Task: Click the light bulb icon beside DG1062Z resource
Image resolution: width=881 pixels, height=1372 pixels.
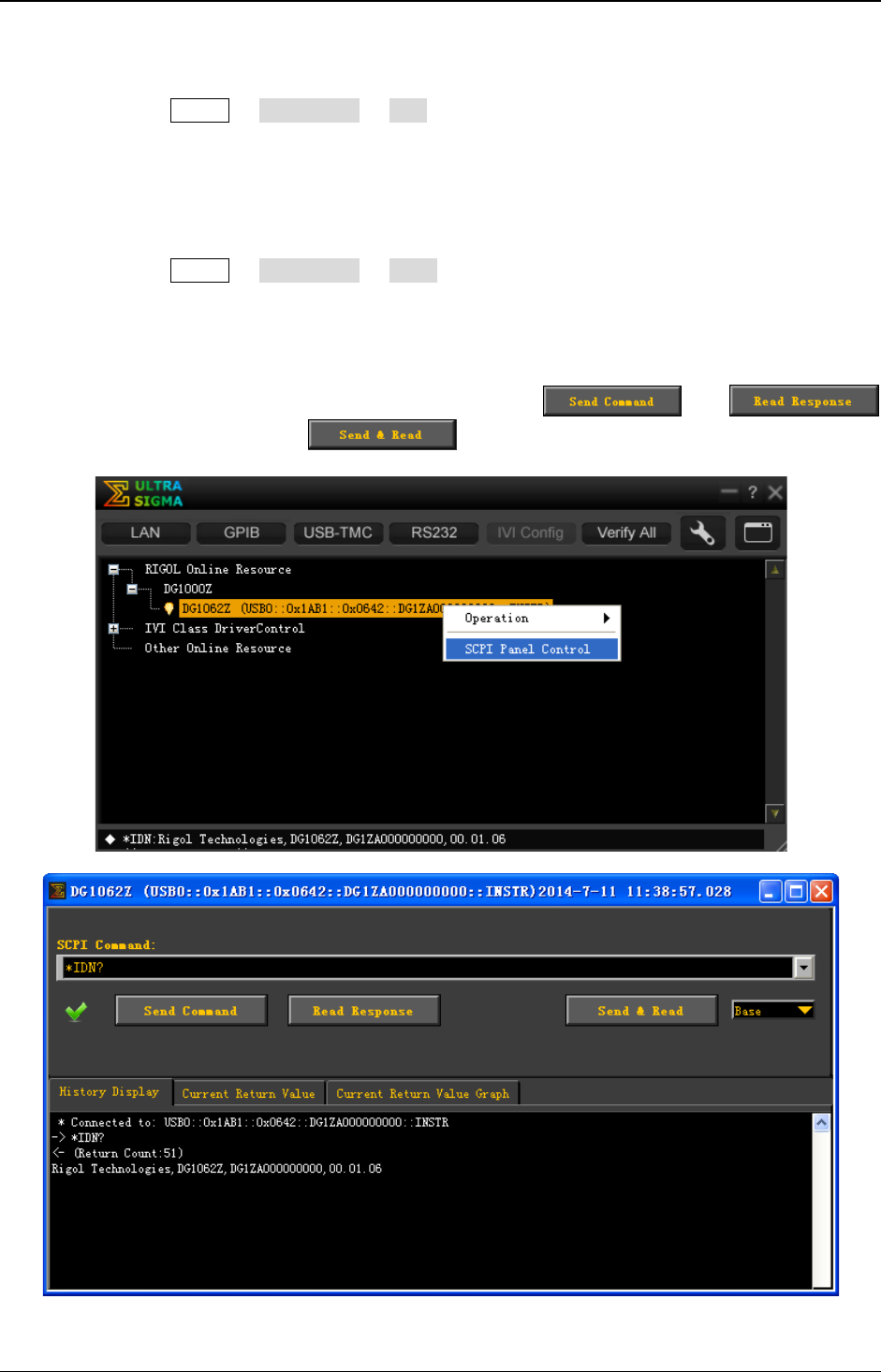Action: (x=169, y=608)
